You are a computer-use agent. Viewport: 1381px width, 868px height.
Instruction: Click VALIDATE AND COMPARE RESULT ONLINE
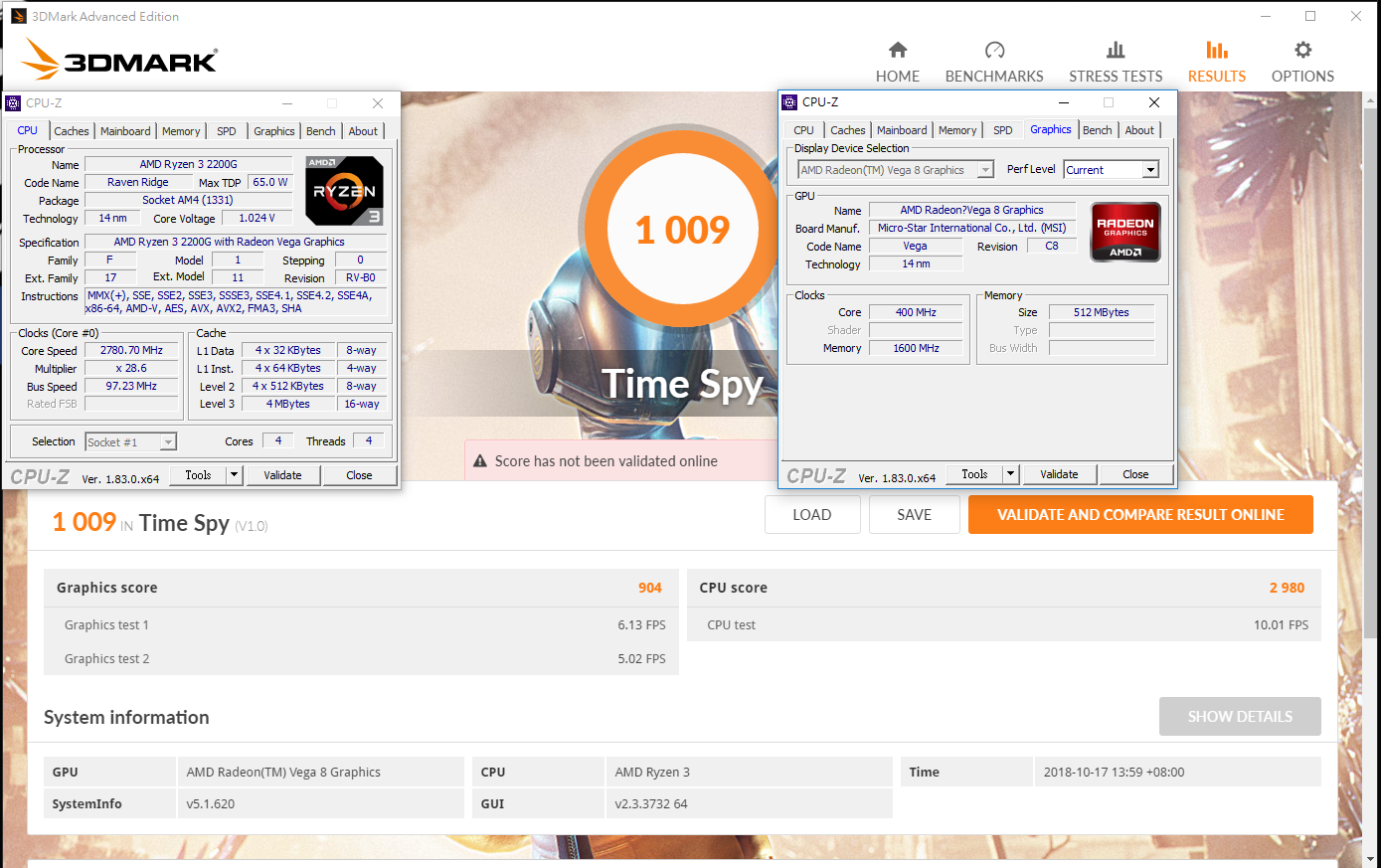point(1140,515)
